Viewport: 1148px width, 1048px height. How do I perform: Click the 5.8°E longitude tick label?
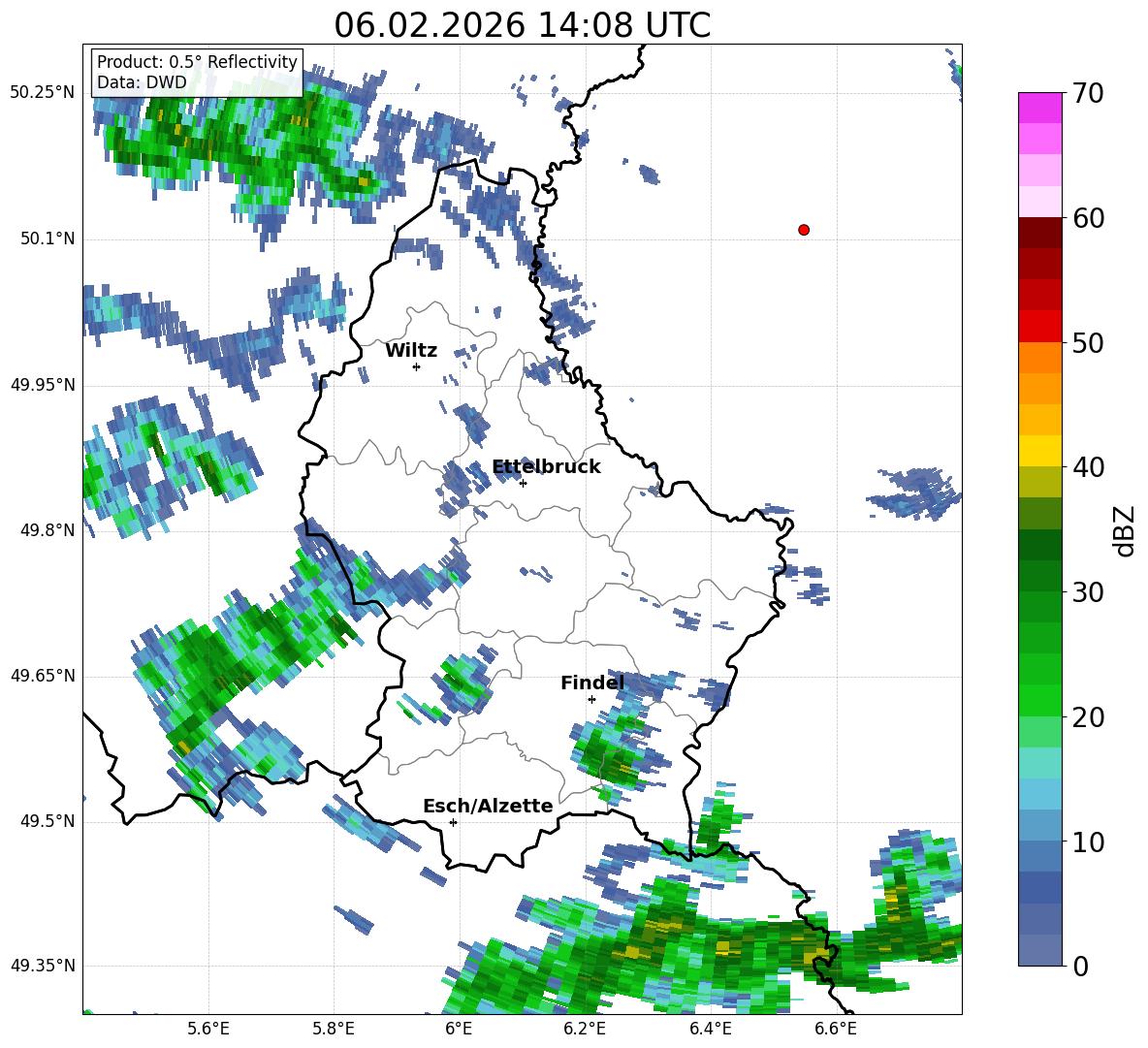[334, 1030]
